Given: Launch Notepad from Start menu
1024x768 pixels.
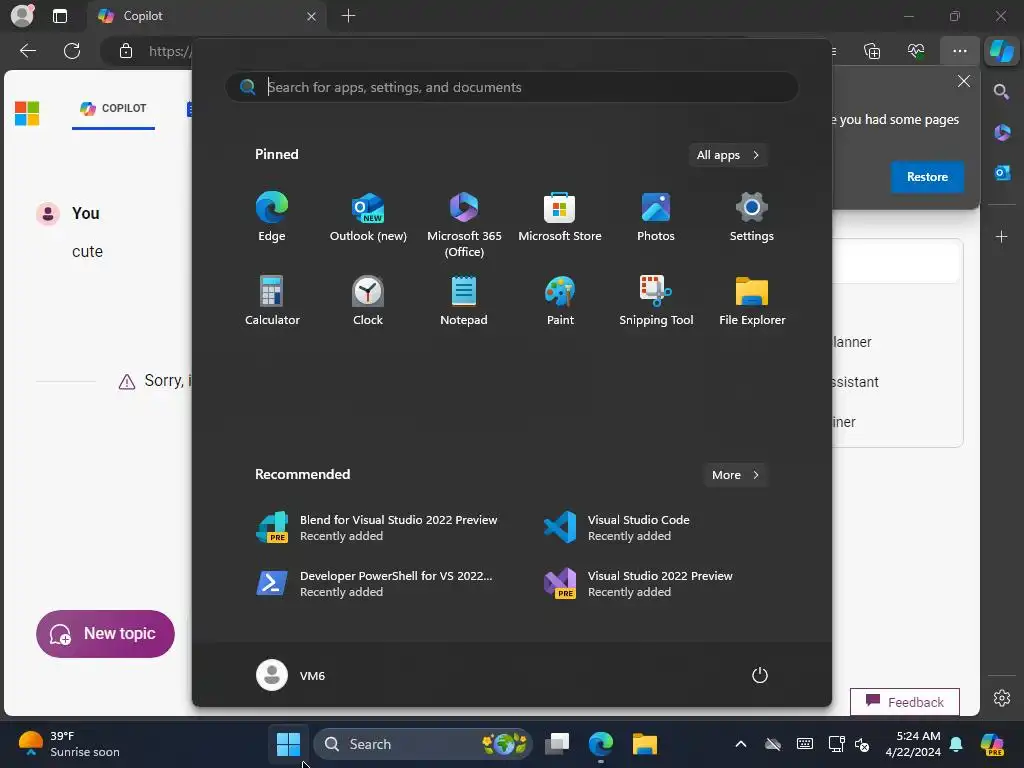Looking at the screenshot, I should click(x=464, y=300).
